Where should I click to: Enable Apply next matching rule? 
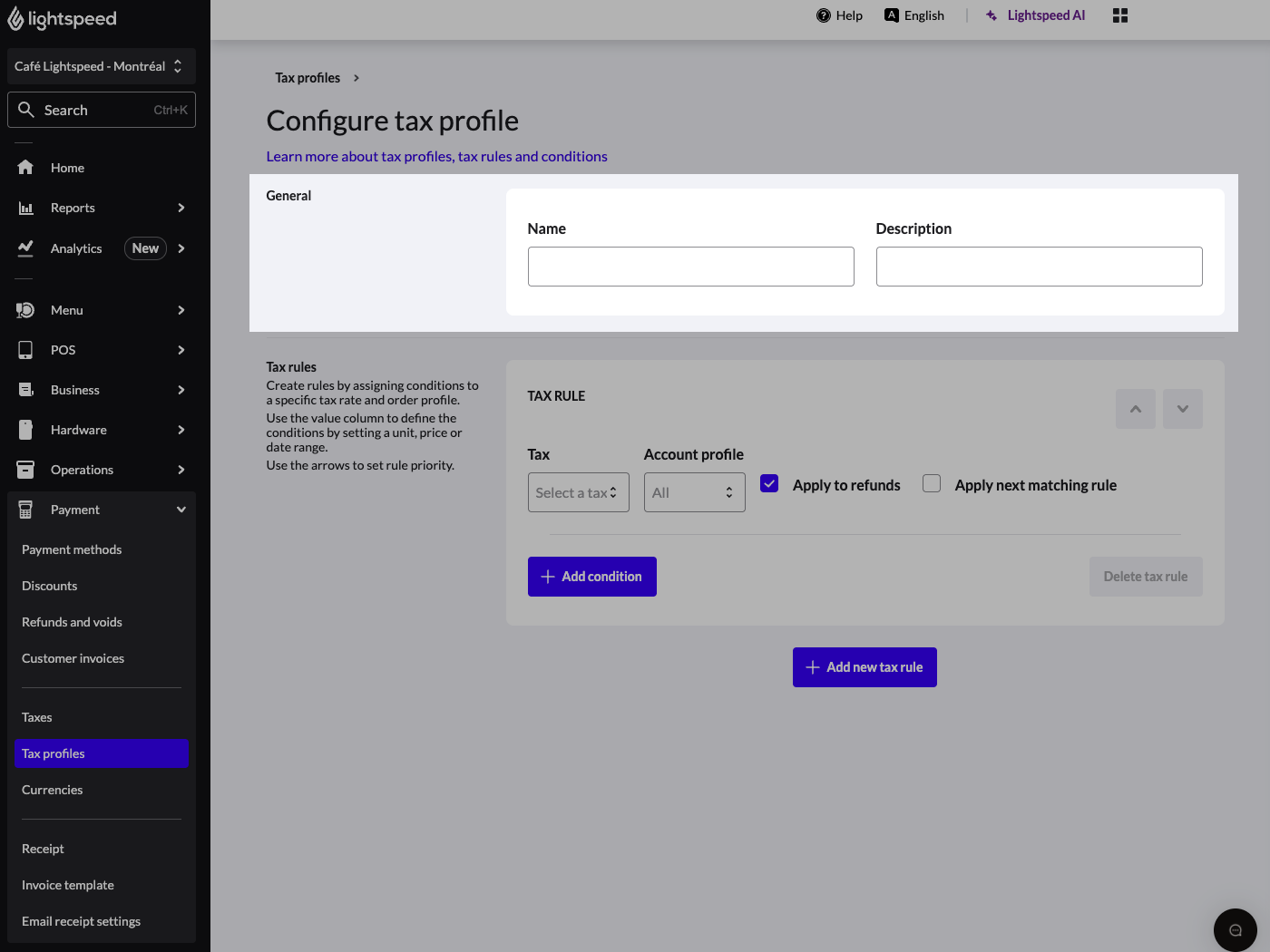pyautogui.click(x=931, y=483)
